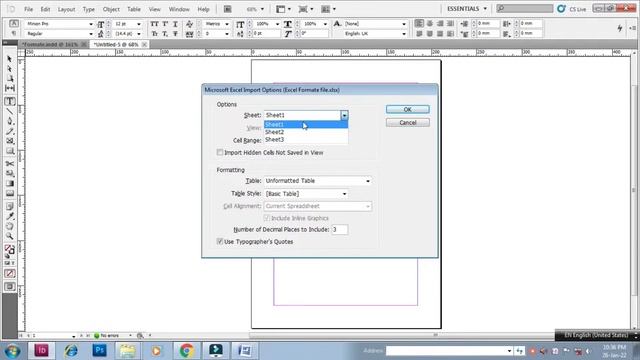Click the Align Left paragraph button

point(419,24)
